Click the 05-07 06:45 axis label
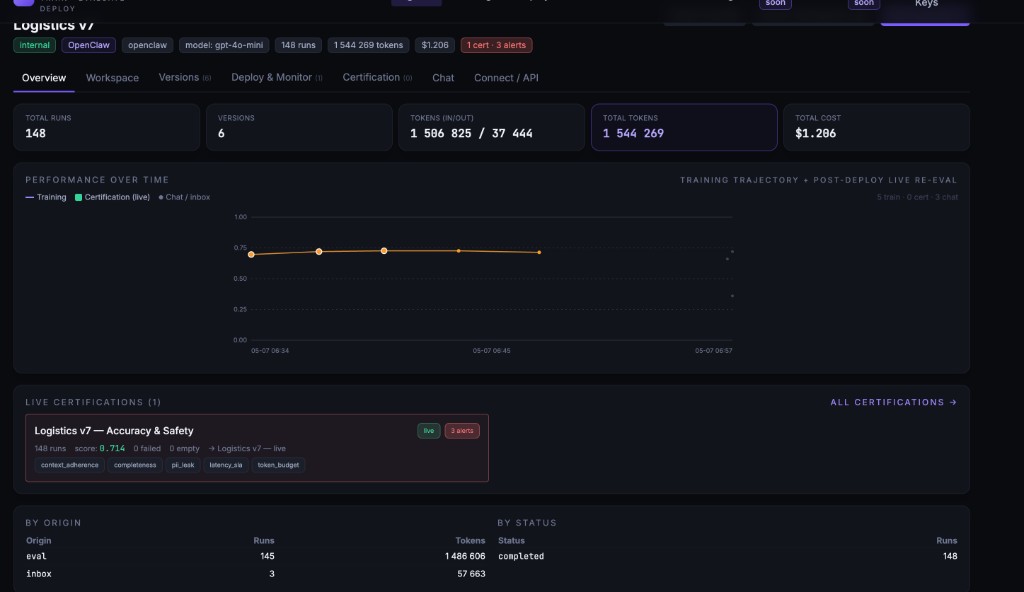The width and height of the screenshot is (1024, 592). point(492,351)
